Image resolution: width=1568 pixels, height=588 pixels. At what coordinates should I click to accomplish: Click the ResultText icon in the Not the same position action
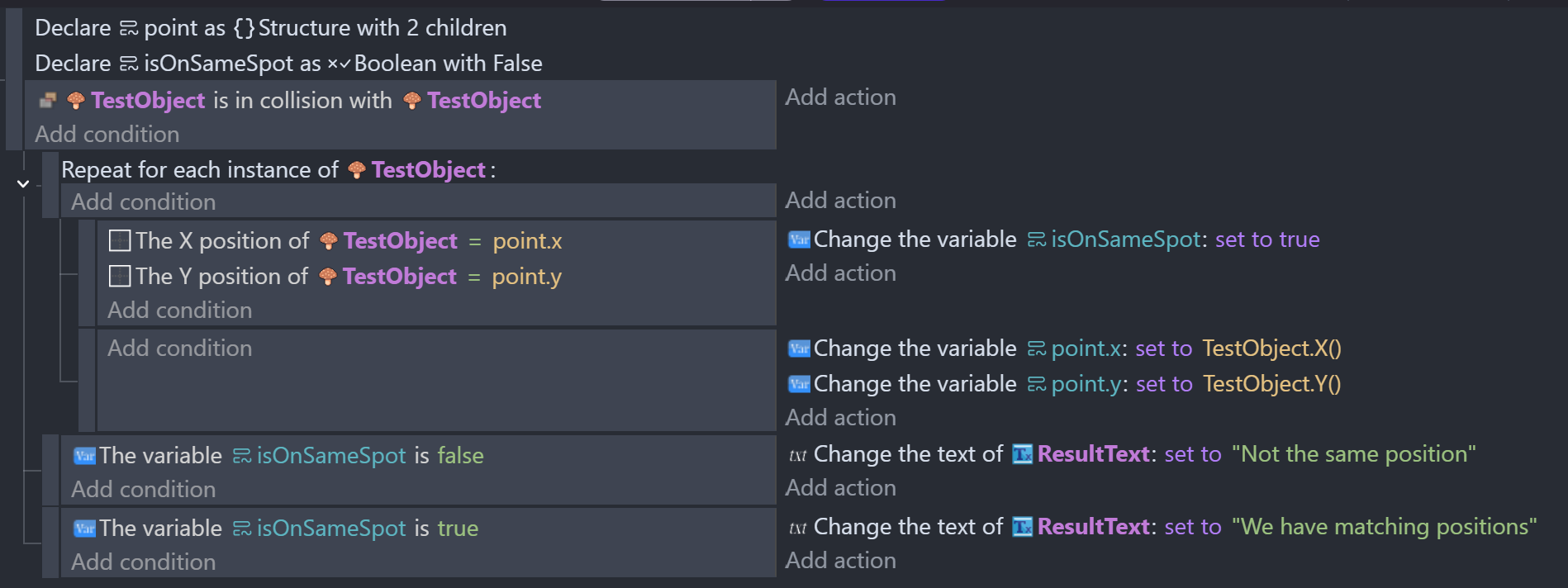click(x=1022, y=454)
